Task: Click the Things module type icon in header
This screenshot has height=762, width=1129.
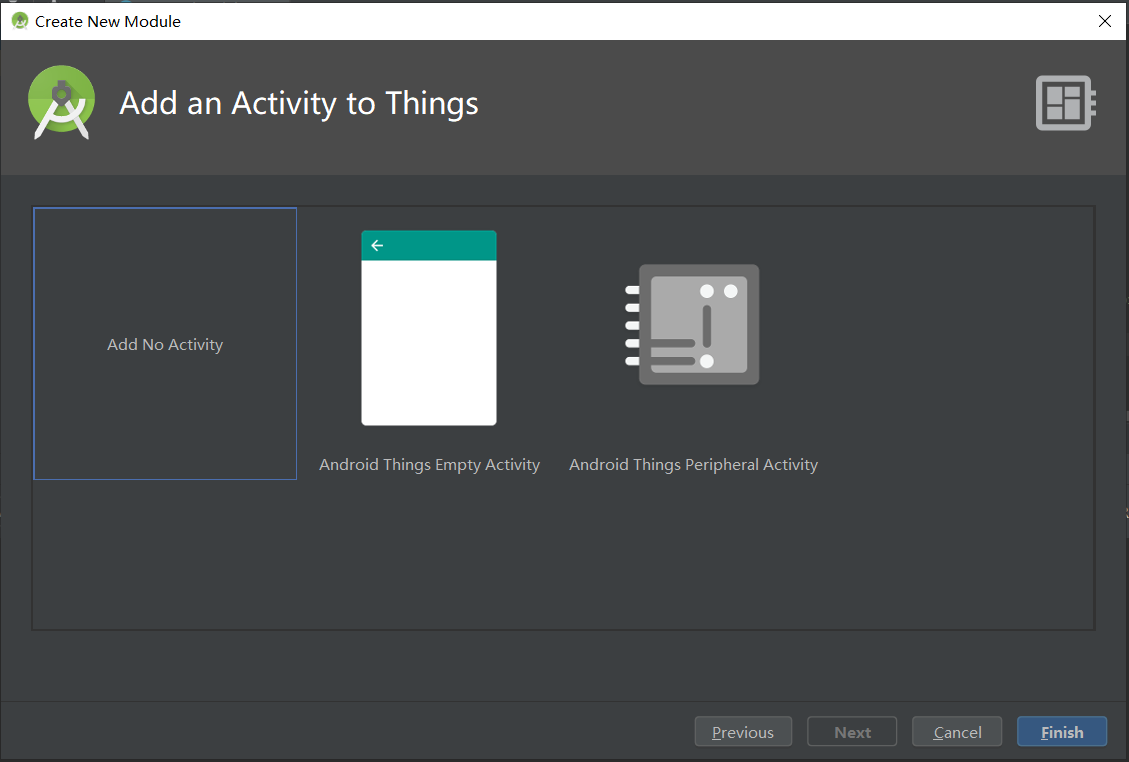Action: 1066,103
